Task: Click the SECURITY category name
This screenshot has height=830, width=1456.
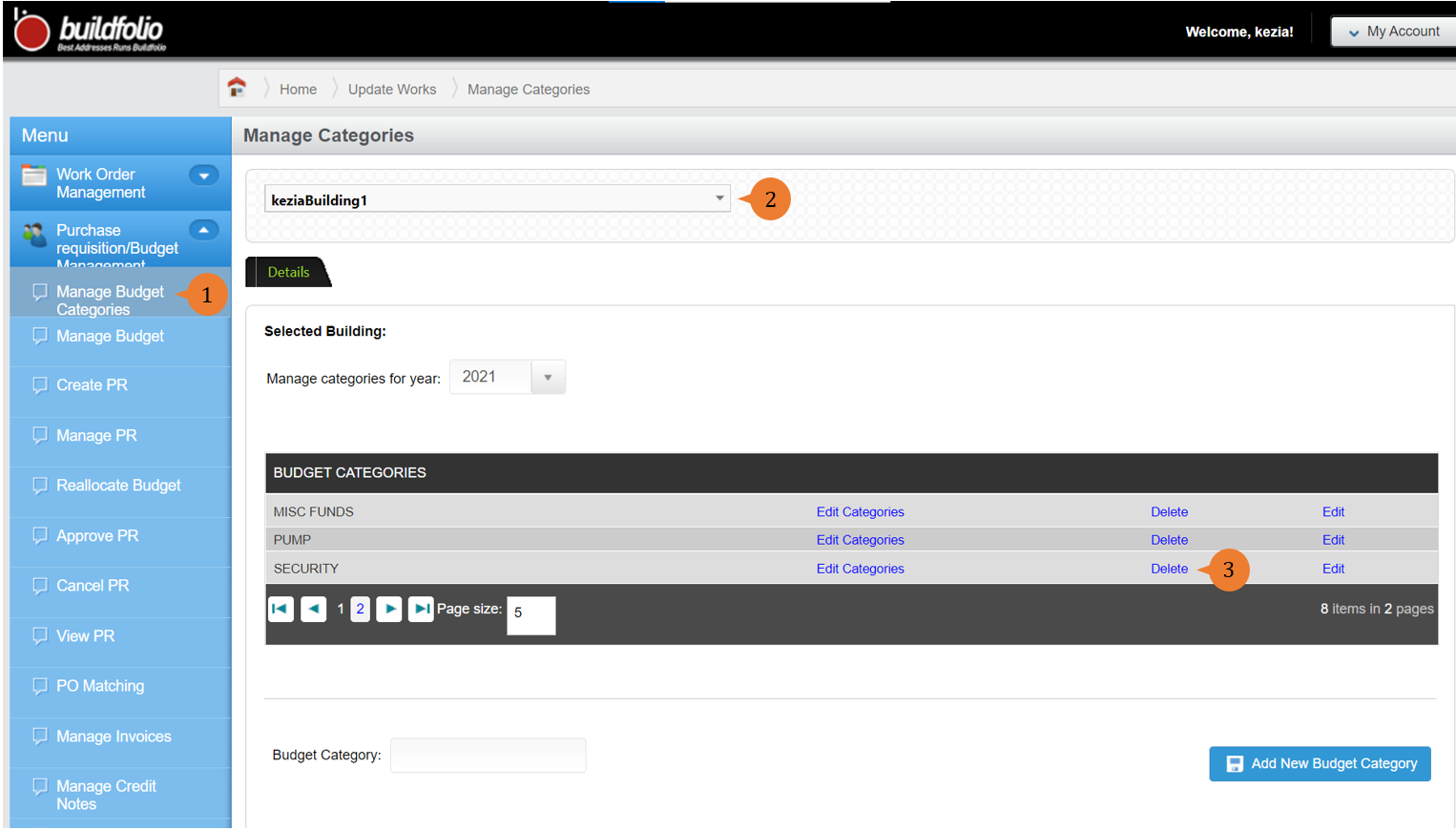Action: point(305,569)
